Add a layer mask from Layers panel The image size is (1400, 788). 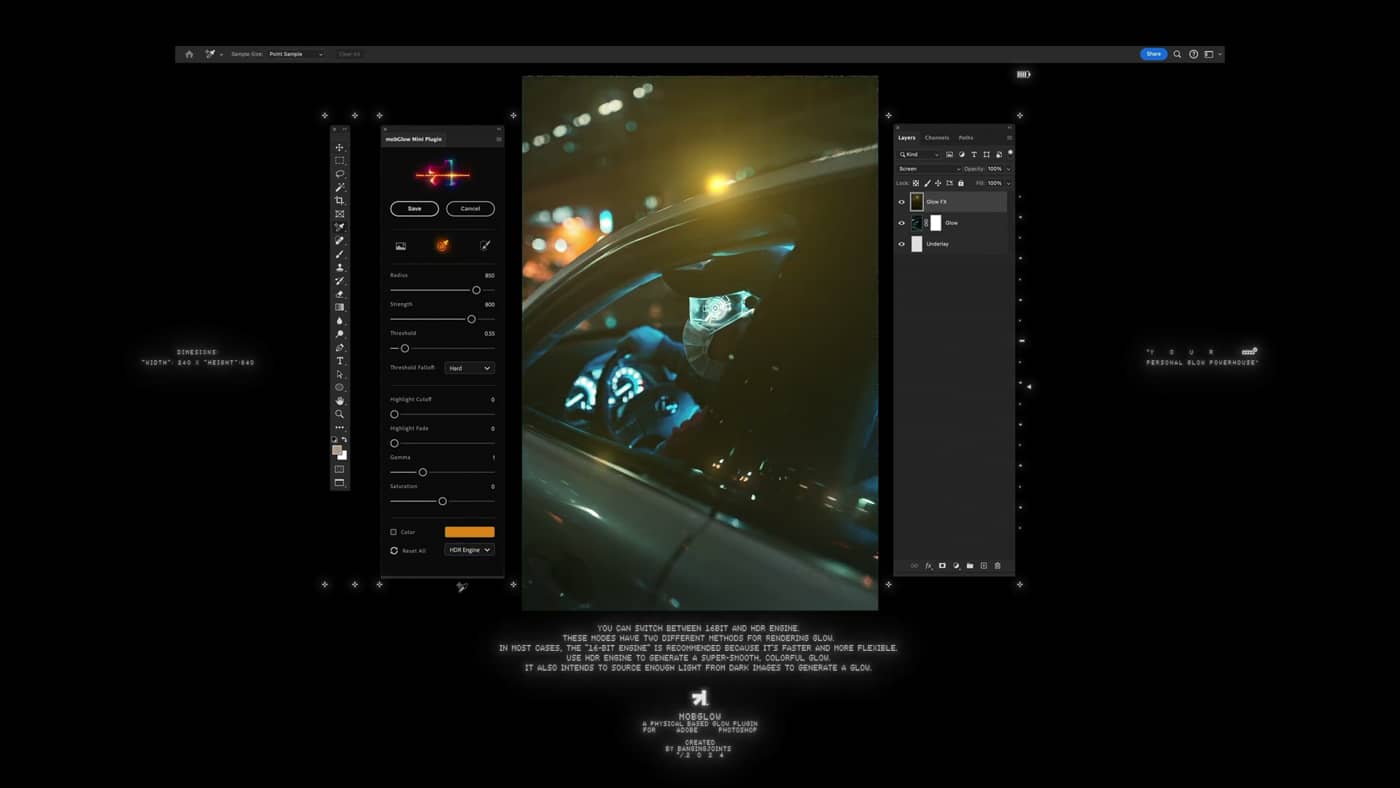pyautogui.click(x=941, y=565)
